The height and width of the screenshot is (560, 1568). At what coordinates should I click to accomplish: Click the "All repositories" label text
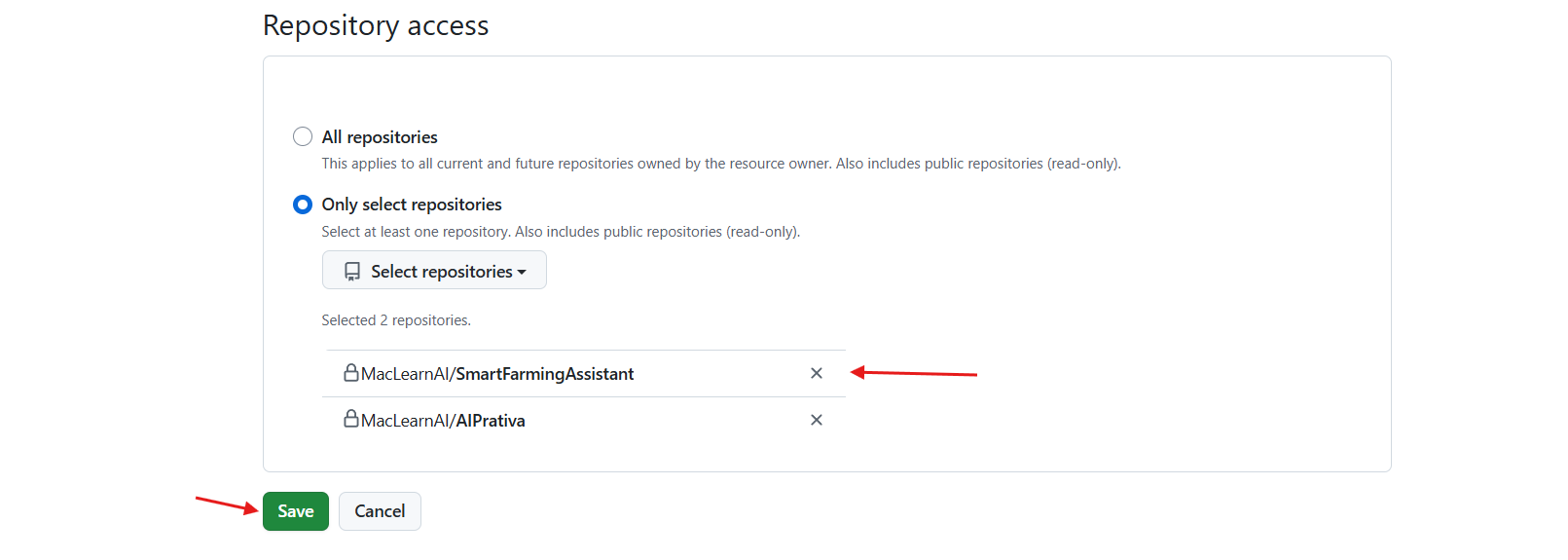[x=380, y=137]
